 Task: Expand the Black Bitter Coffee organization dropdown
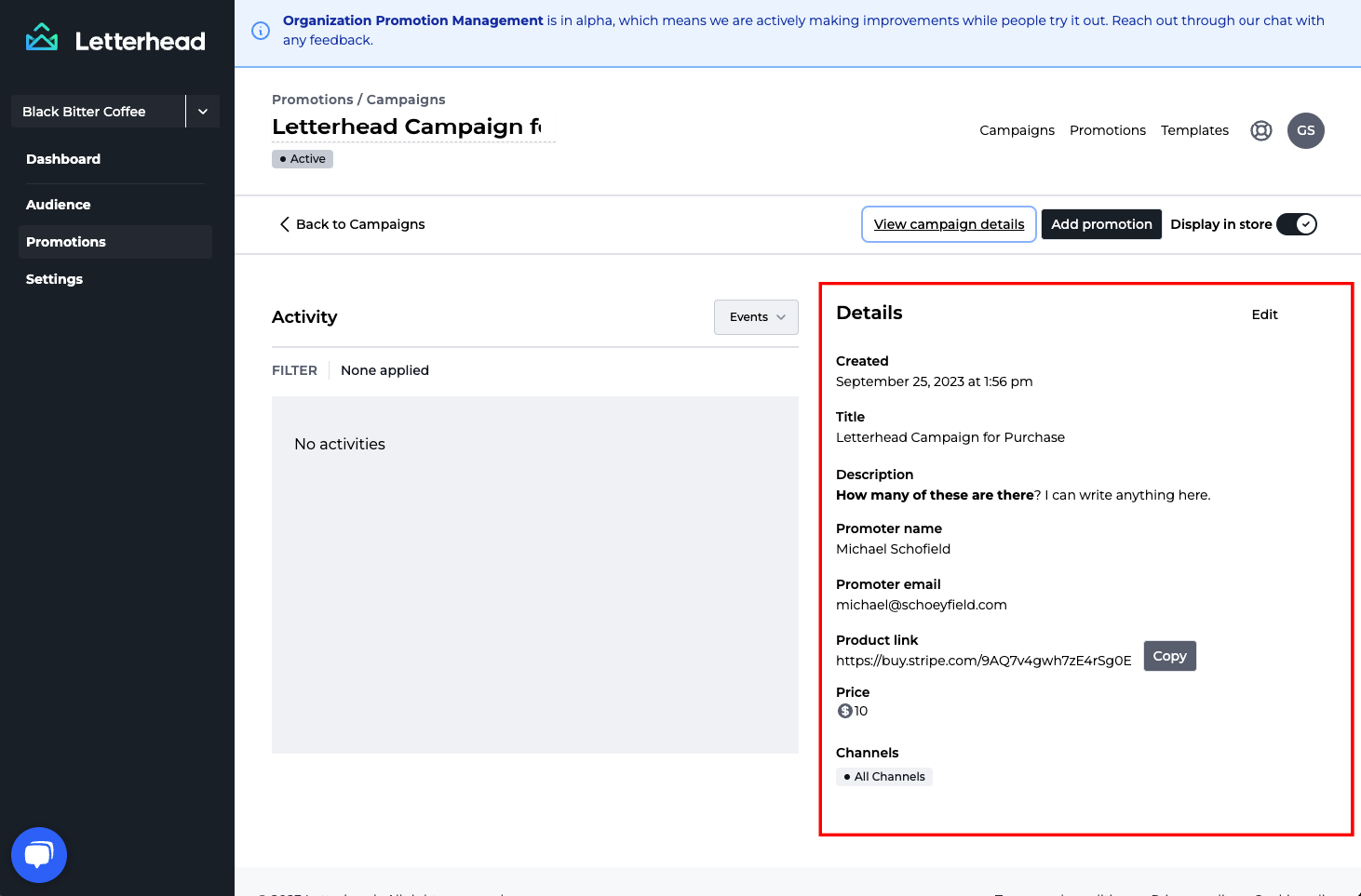click(x=203, y=112)
